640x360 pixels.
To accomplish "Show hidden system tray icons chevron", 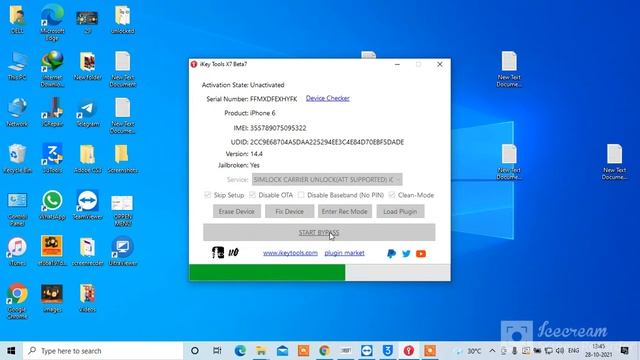I will [492, 351].
